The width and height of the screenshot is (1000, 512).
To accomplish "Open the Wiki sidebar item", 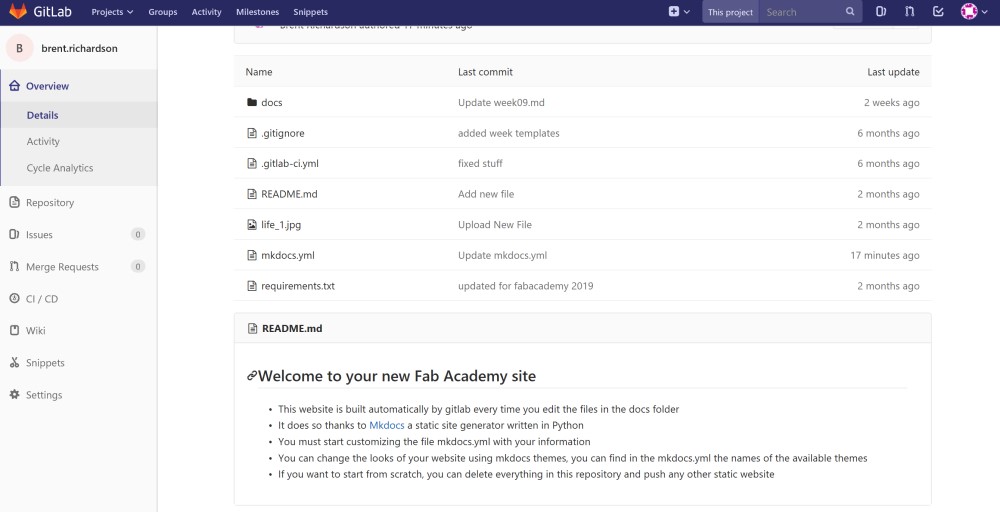I will pyautogui.click(x=36, y=331).
